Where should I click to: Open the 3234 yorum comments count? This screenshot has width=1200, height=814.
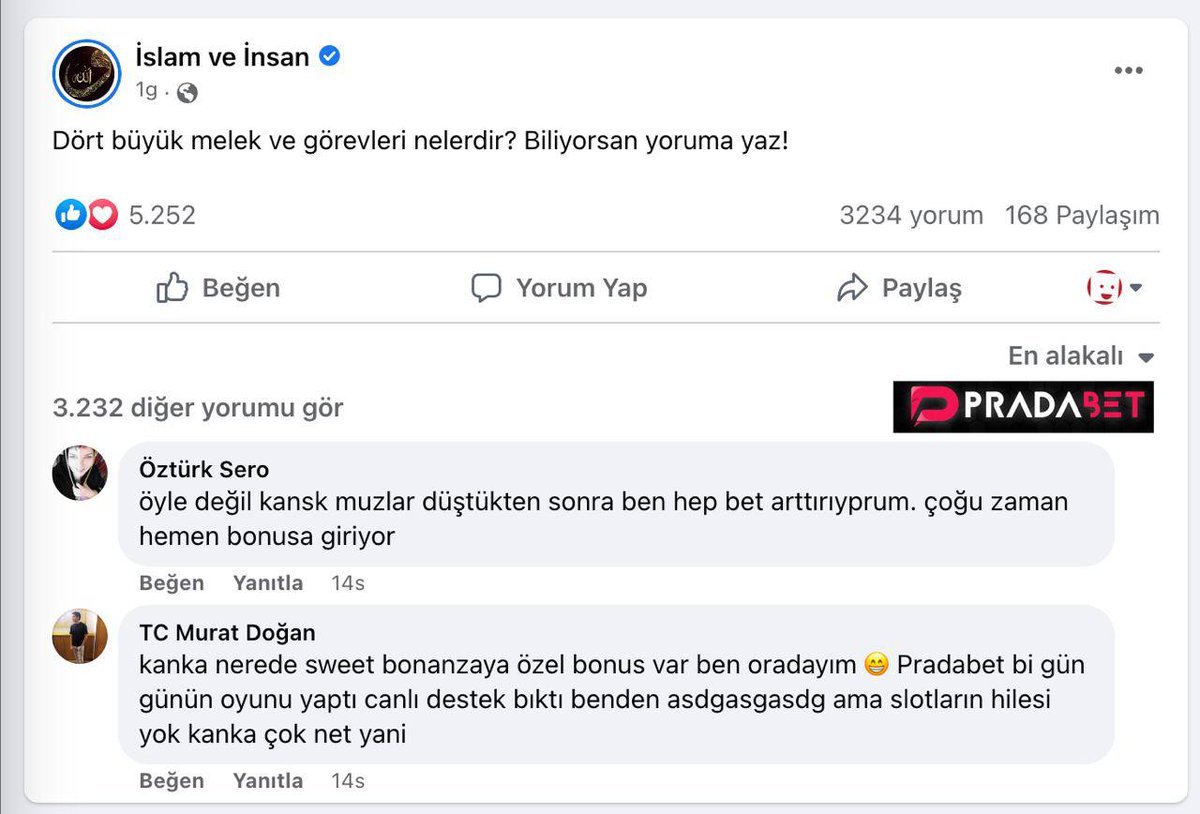(911, 215)
